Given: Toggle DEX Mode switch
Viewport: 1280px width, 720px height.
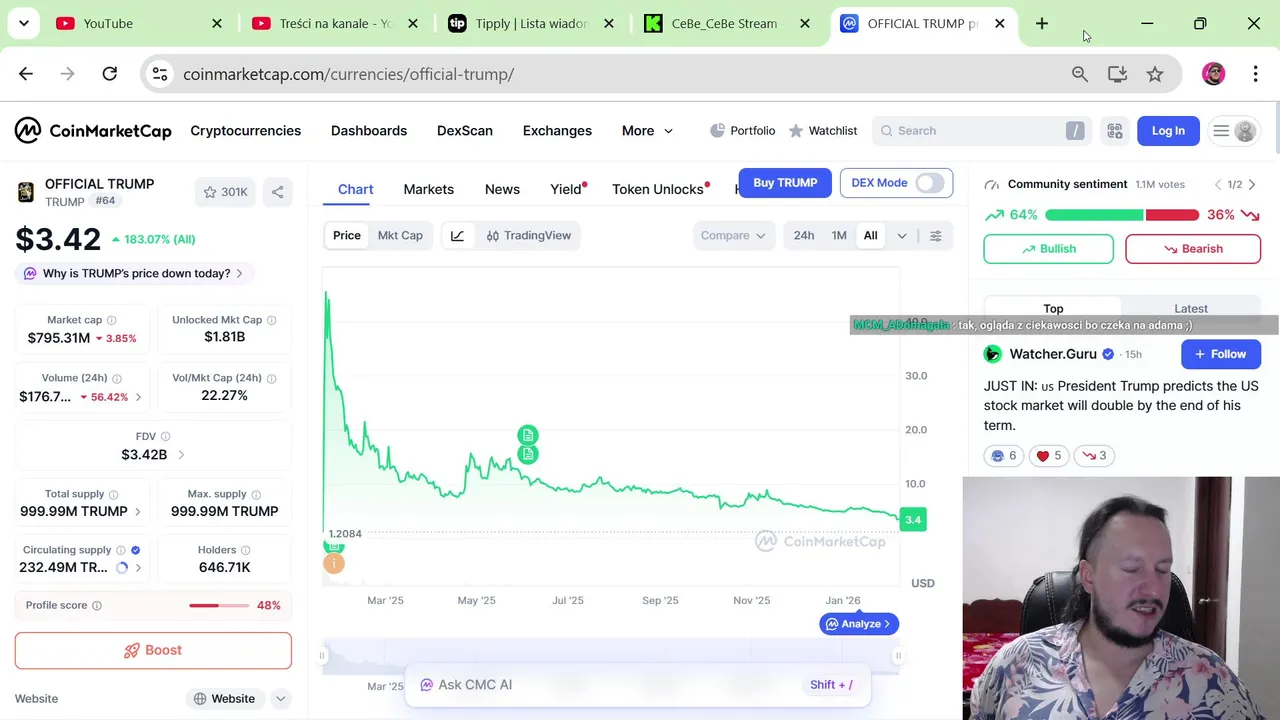Looking at the screenshot, I should tap(930, 183).
